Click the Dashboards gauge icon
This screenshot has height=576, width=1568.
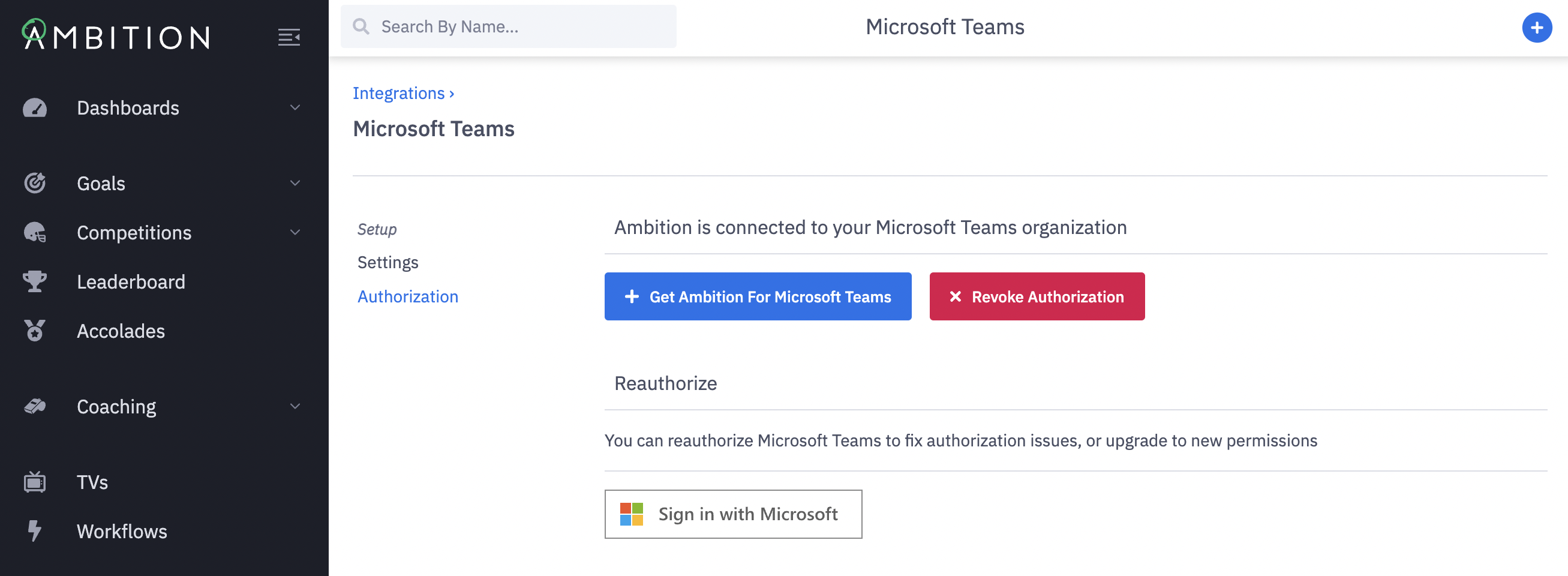click(35, 108)
